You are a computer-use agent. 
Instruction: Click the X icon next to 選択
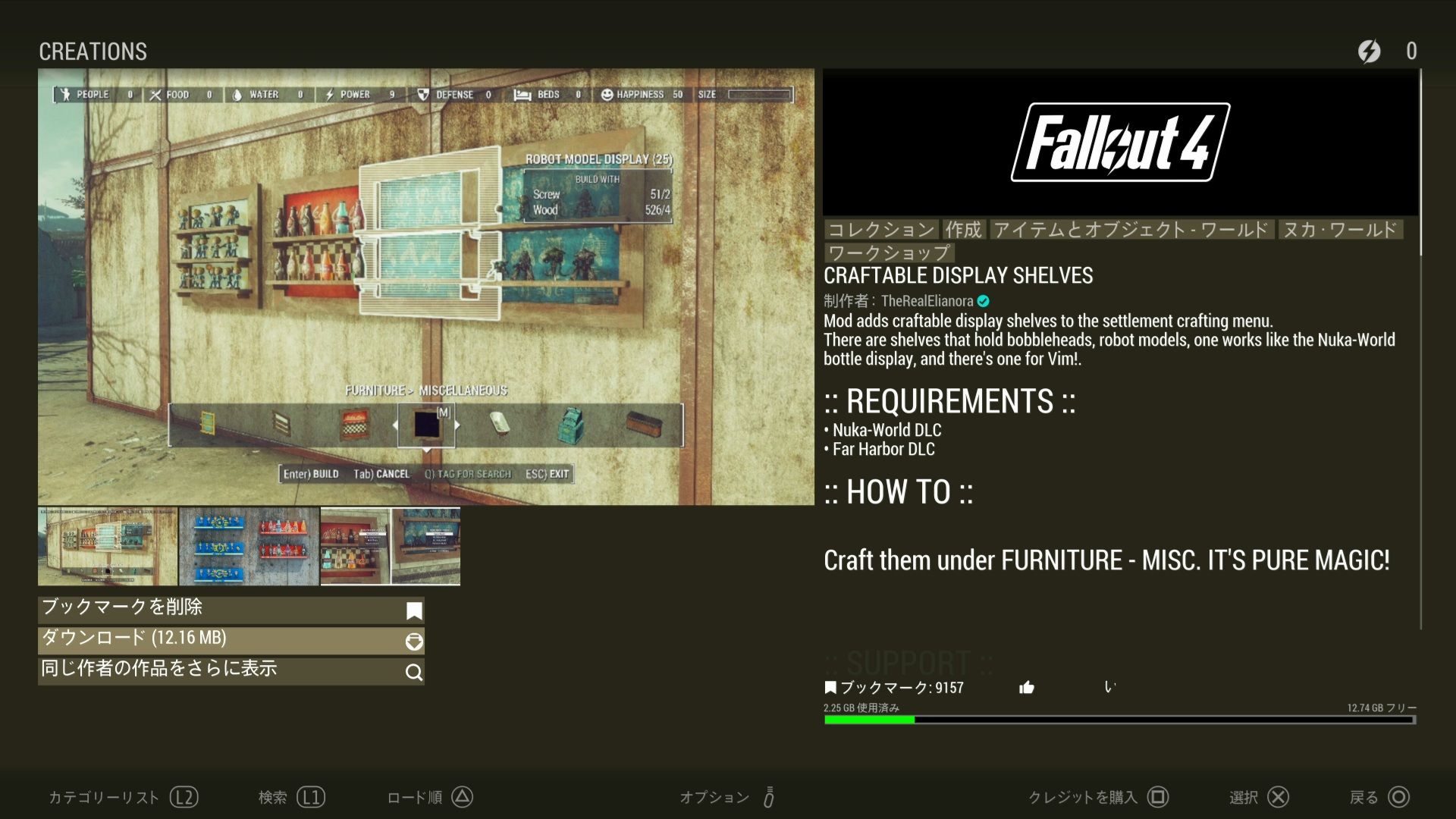click(x=1279, y=797)
